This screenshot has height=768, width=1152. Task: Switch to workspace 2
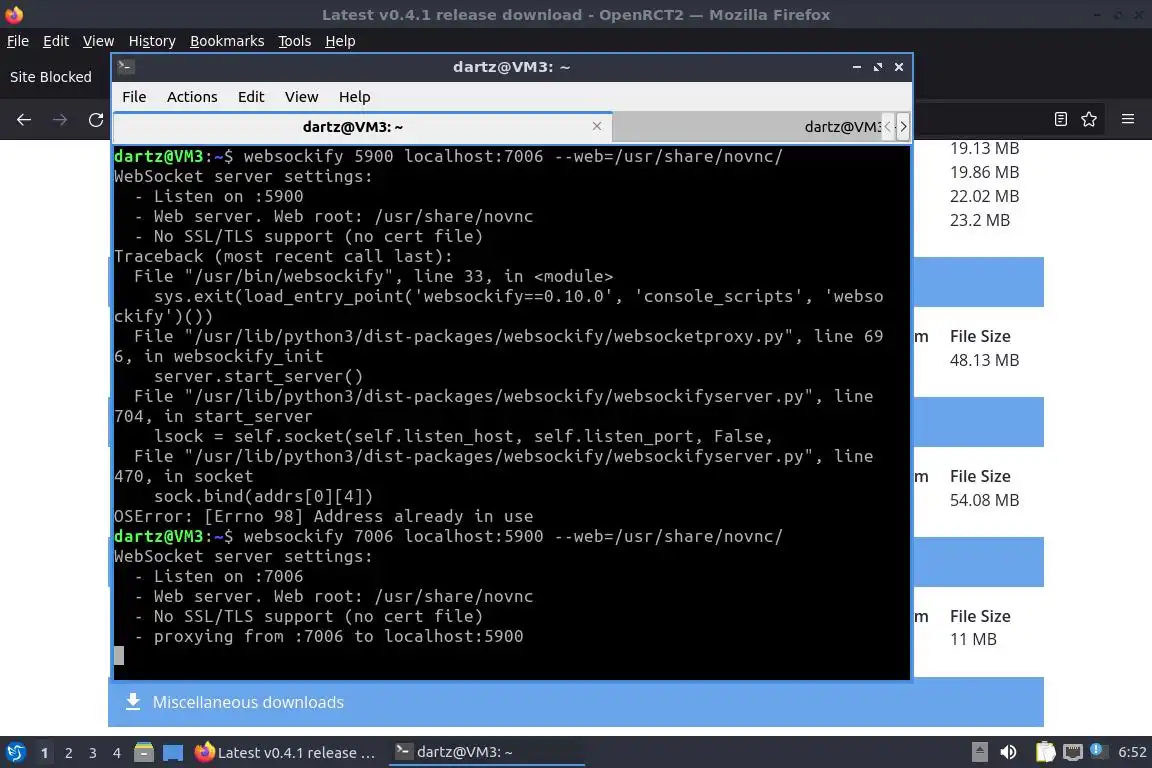pyautogui.click(x=68, y=753)
